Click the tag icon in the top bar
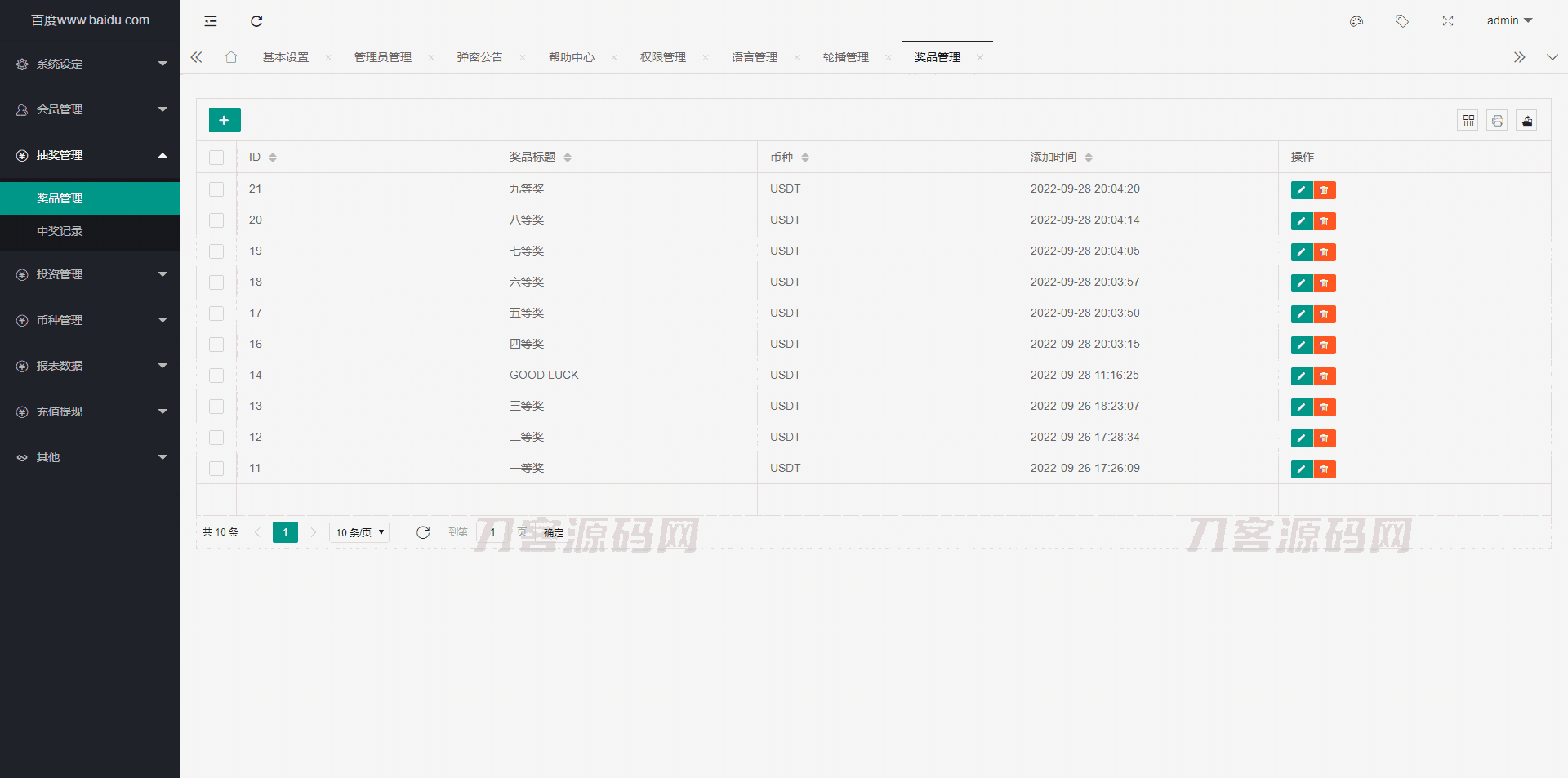This screenshot has width=1568, height=778. point(1402,21)
